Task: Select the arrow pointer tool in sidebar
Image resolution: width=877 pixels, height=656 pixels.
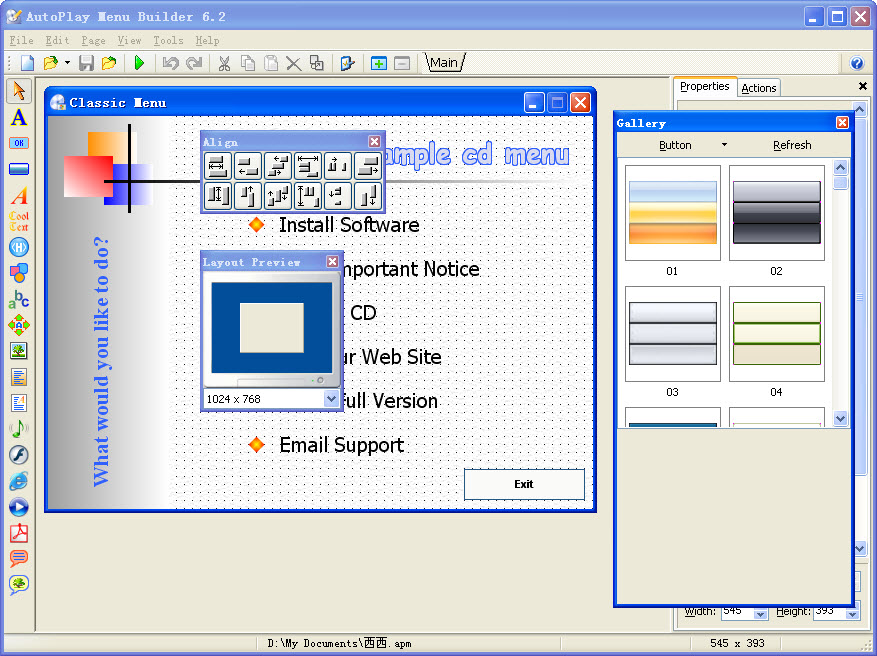Action: [18, 92]
